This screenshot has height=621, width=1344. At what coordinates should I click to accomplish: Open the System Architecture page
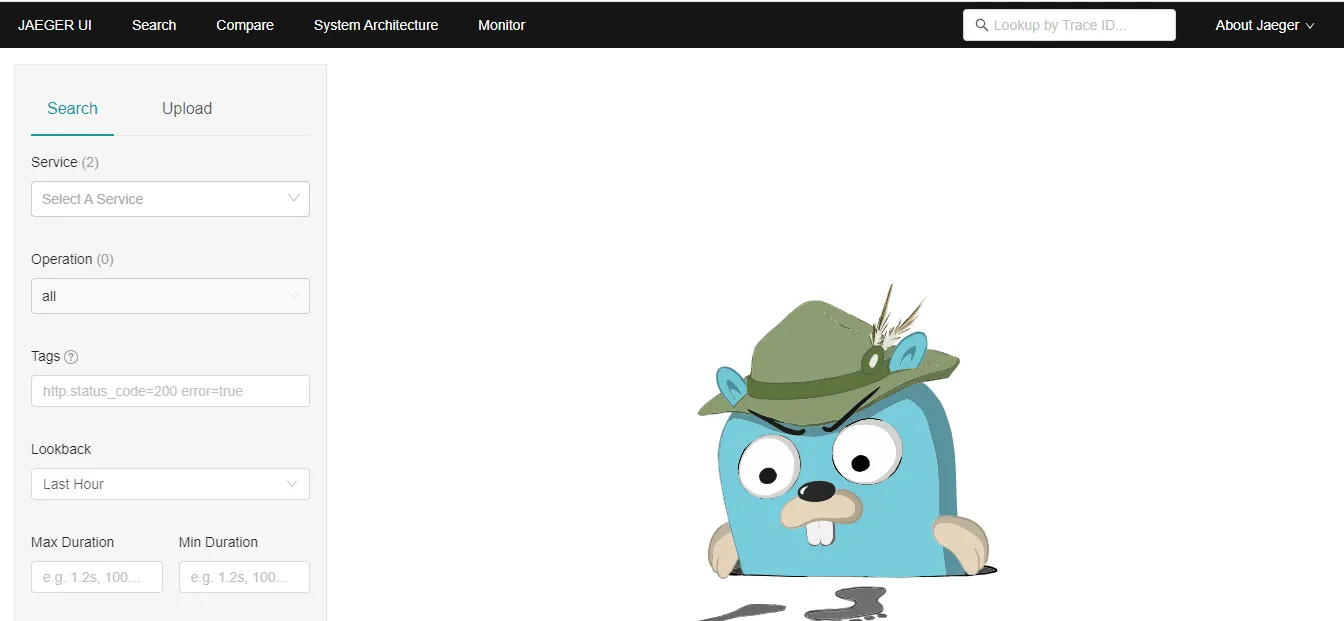[376, 25]
